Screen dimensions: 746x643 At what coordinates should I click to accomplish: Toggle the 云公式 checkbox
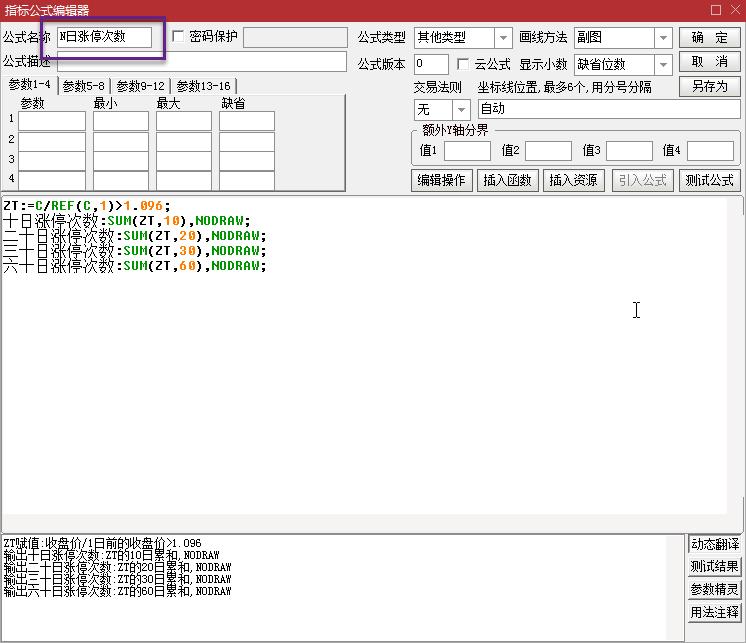click(x=464, y=64)
